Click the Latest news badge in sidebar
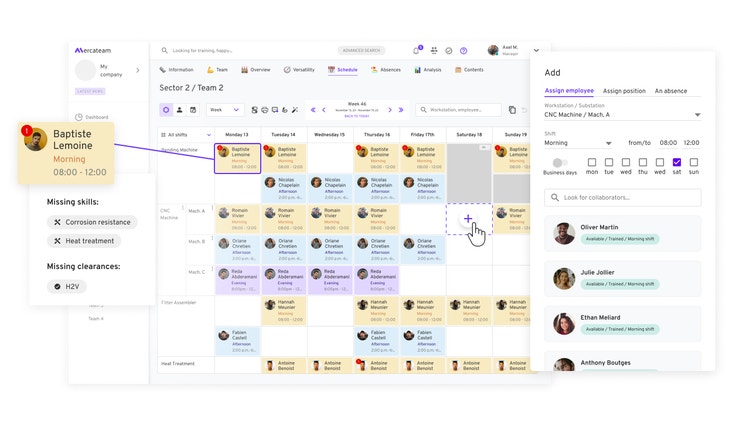The height and width of the screenshot is (422, 750). pos(90,91)
